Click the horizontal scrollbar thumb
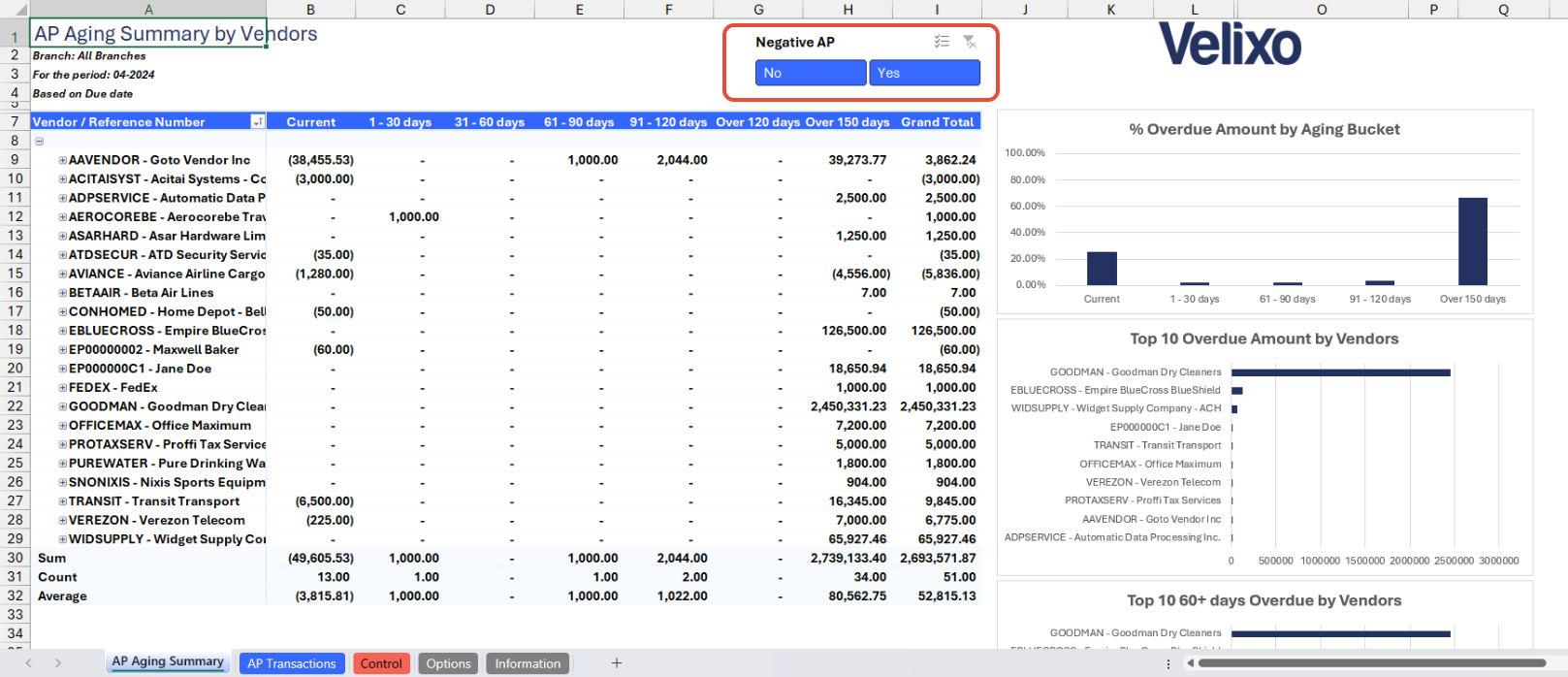Screen dimensions: 1568x677 (1371, 663)
